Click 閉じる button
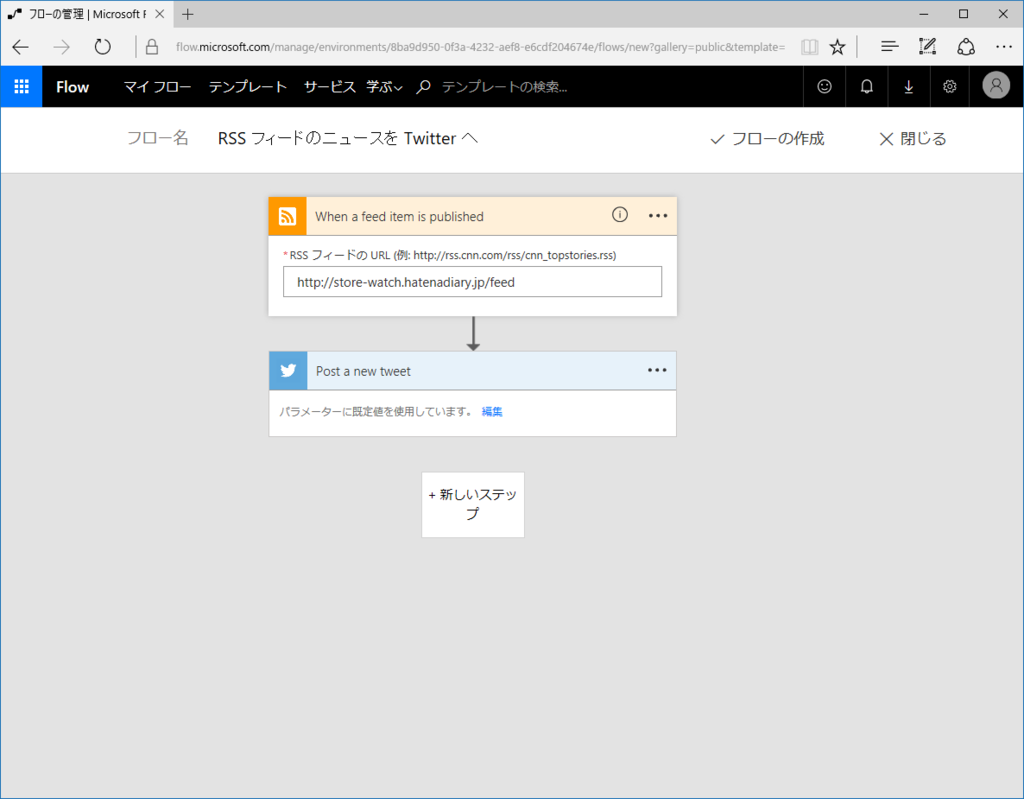The height and width of the screenshot is (799, 1024). pos(912,139)
